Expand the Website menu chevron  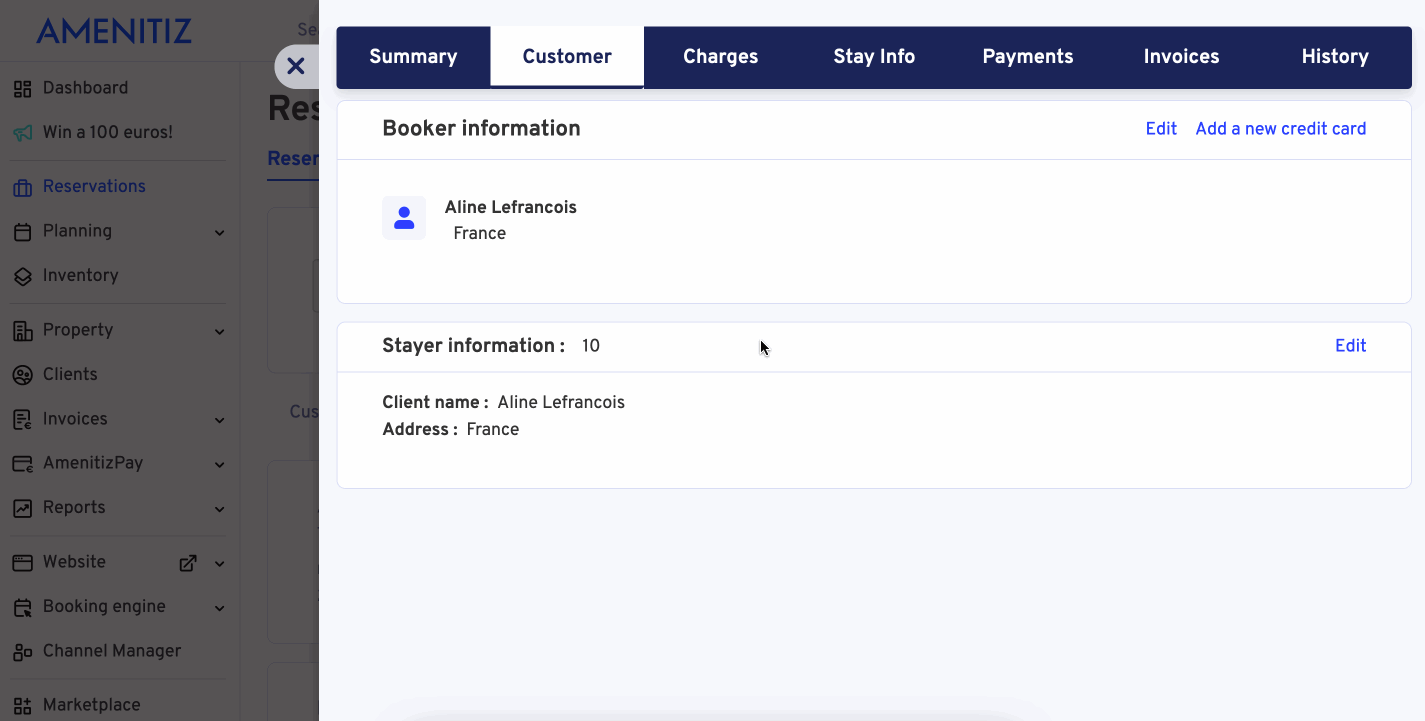219,564
